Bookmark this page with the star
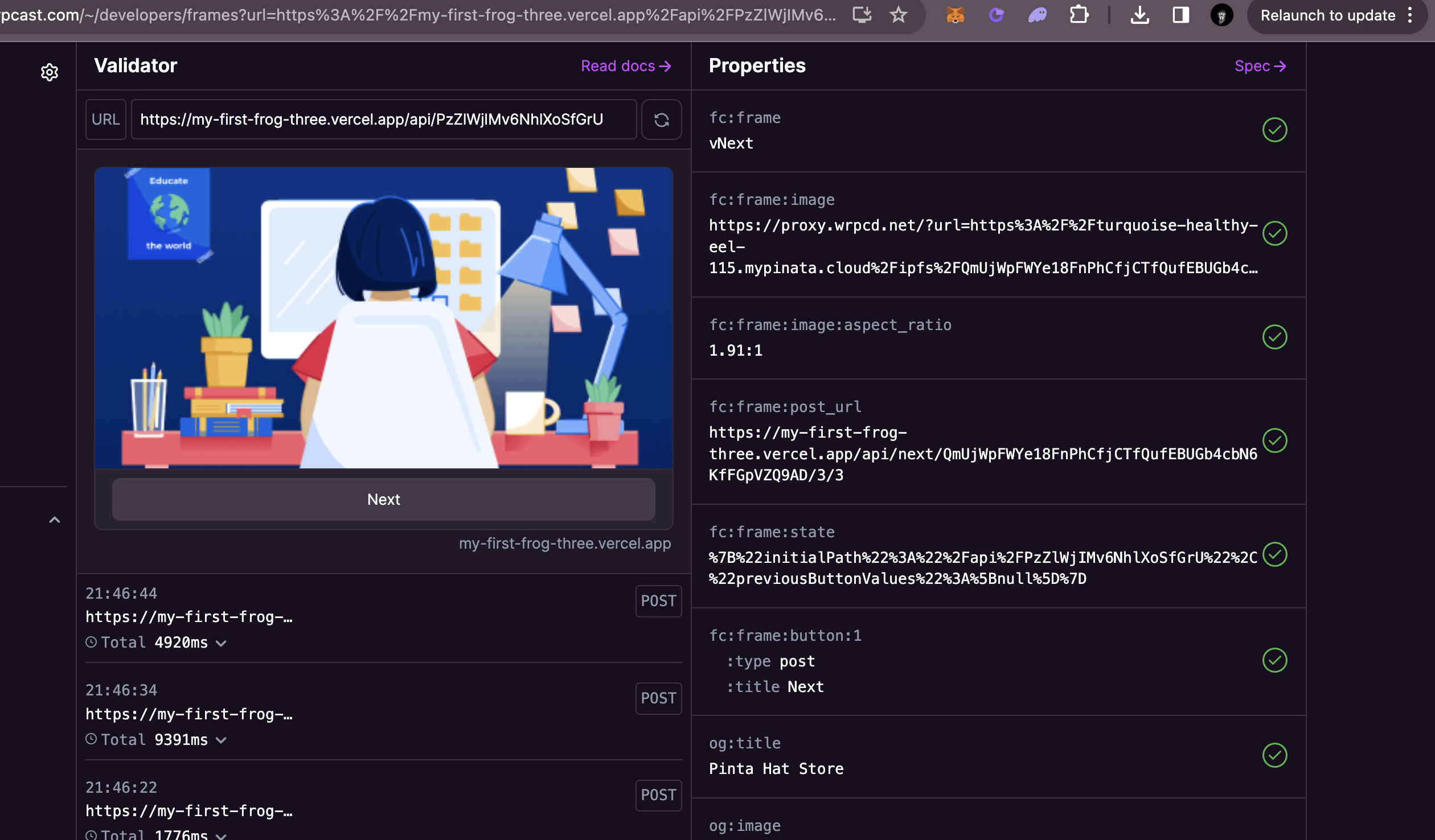Viewport: 1435px width, 840px height. point(899,15)
